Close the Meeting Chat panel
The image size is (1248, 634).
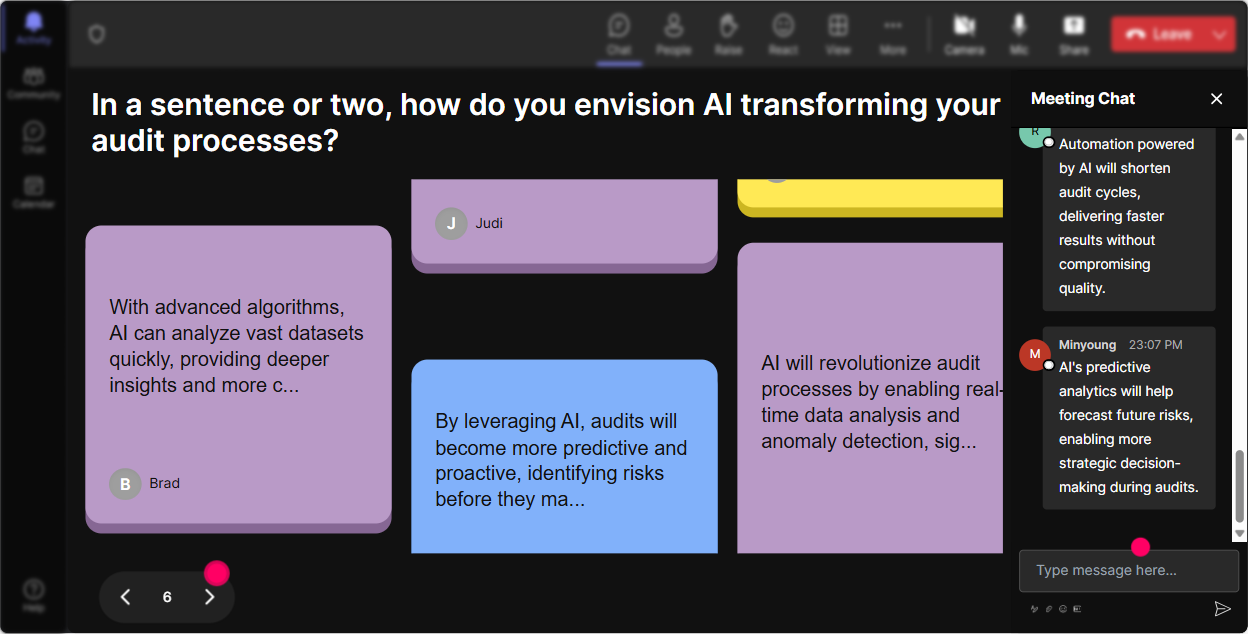click(1217, 98)
